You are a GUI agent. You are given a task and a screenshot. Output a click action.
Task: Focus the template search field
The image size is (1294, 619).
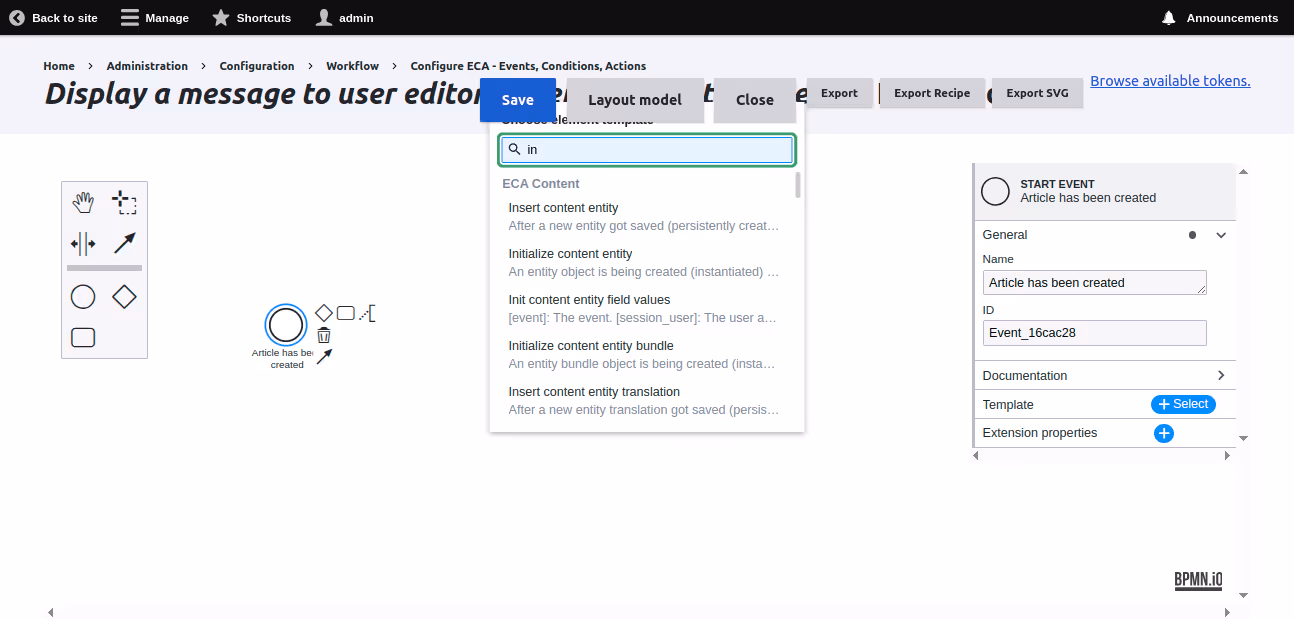pyautogui.click(x=647, y=149)
